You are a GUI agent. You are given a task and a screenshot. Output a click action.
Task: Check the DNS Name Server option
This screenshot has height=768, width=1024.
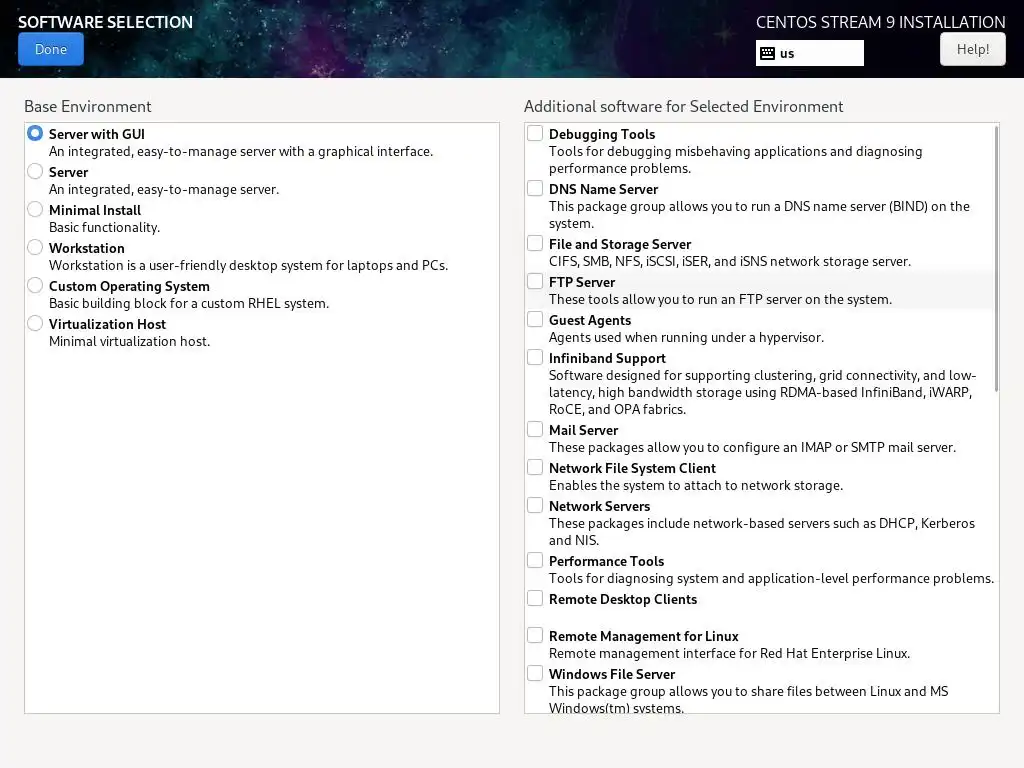(535, 188)
